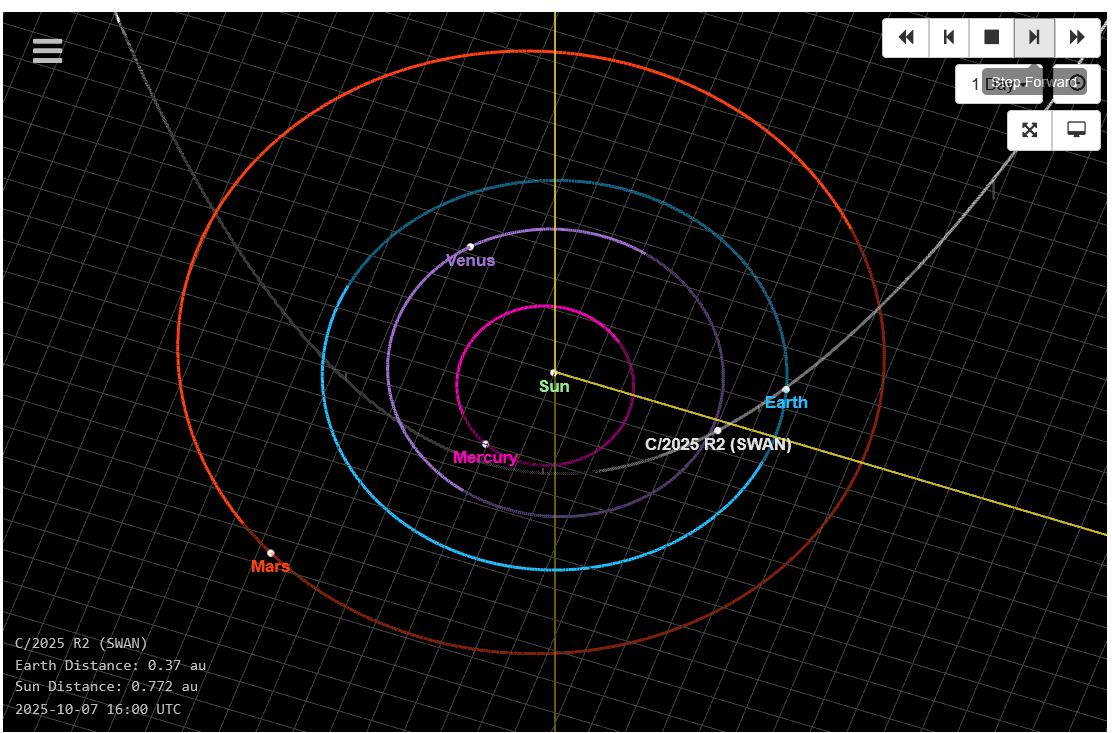Click the white dot marking the comet

coord(718,431)
